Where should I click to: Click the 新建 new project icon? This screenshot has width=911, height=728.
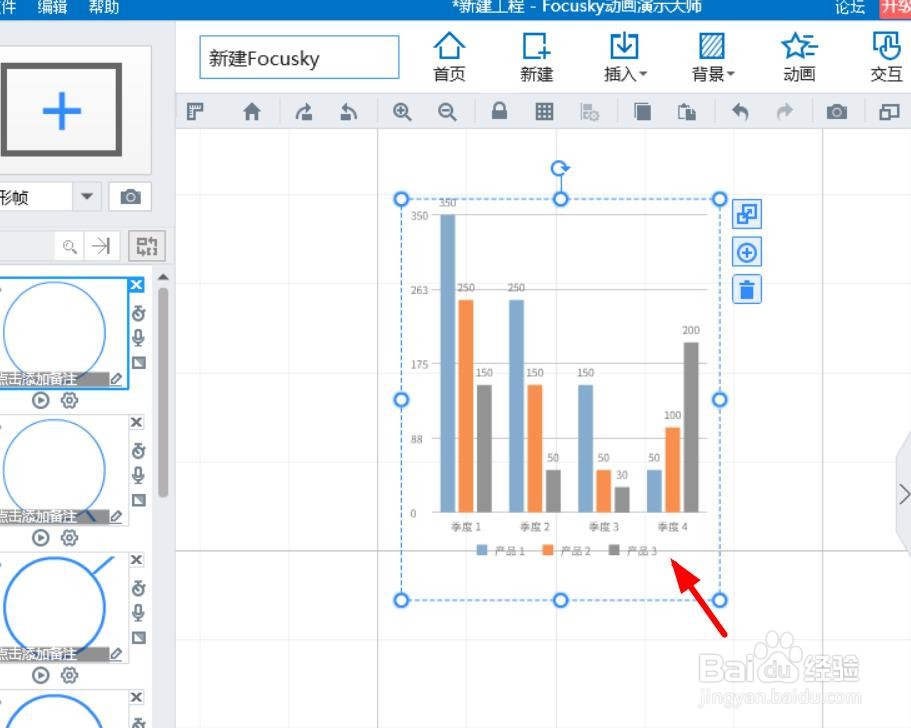536,57
